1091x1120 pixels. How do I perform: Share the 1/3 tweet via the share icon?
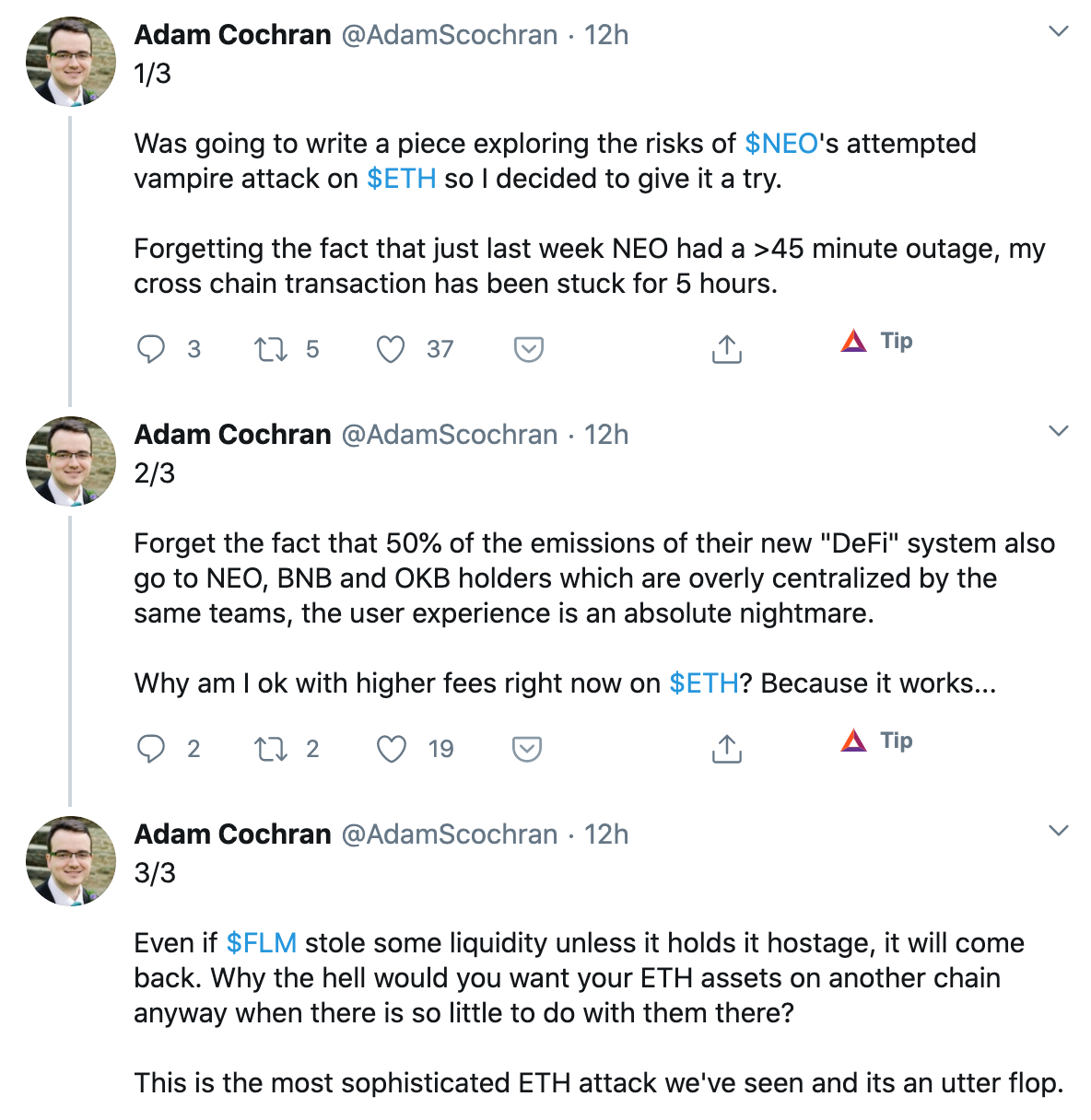(x=727, y=349)
